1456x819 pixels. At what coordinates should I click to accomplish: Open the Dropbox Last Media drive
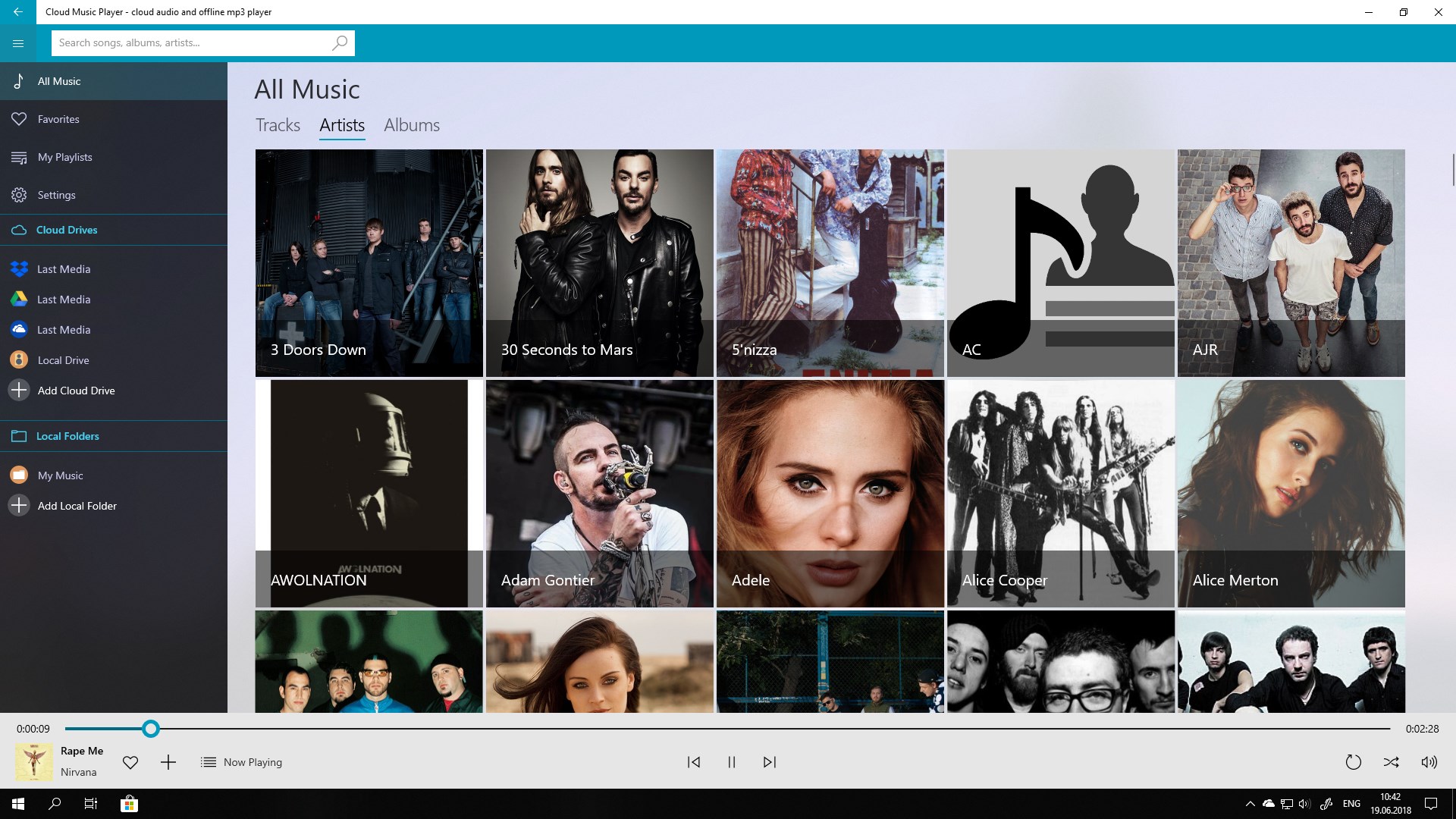[x=63, y=269]
